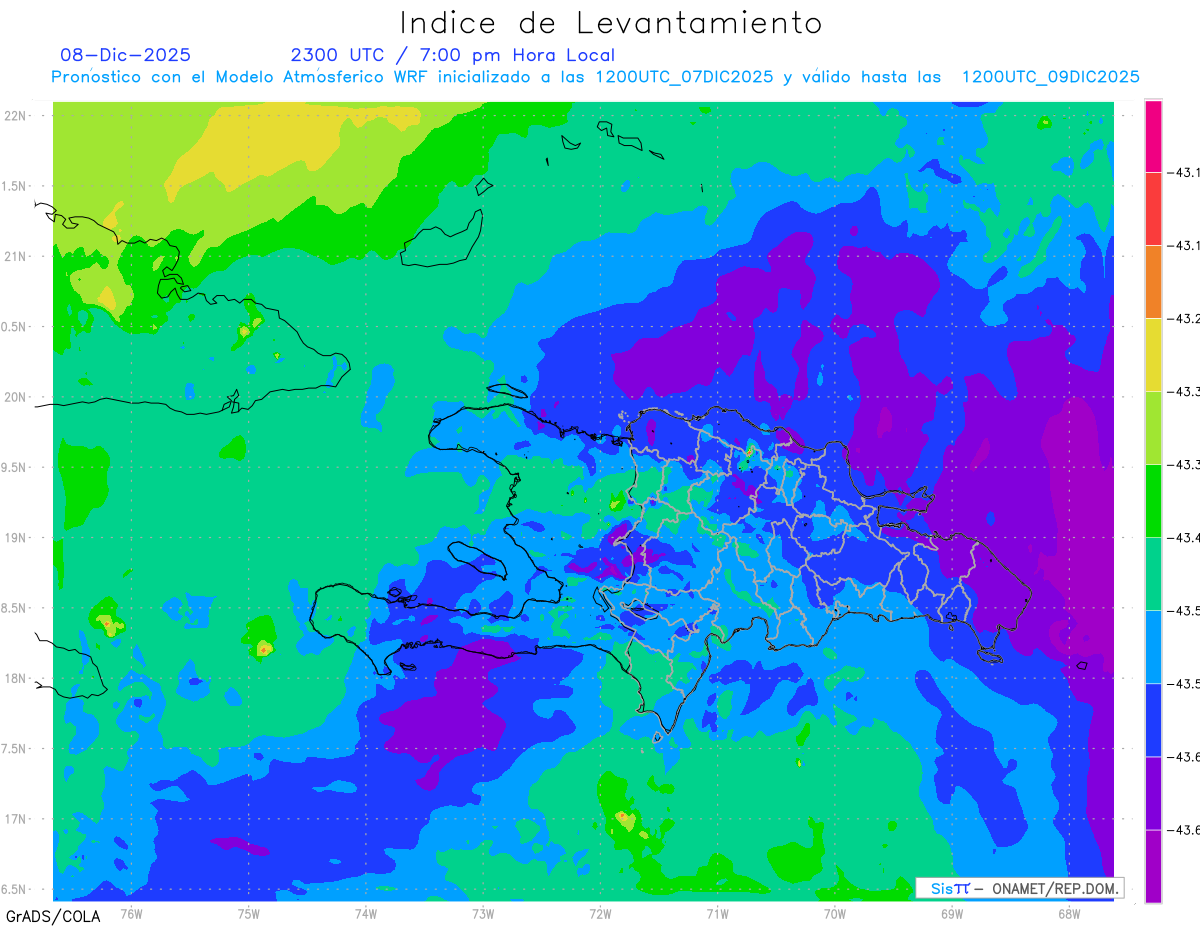Click the 21N latitude label
Screen dimensions: 1200x927
click(17, 257)
